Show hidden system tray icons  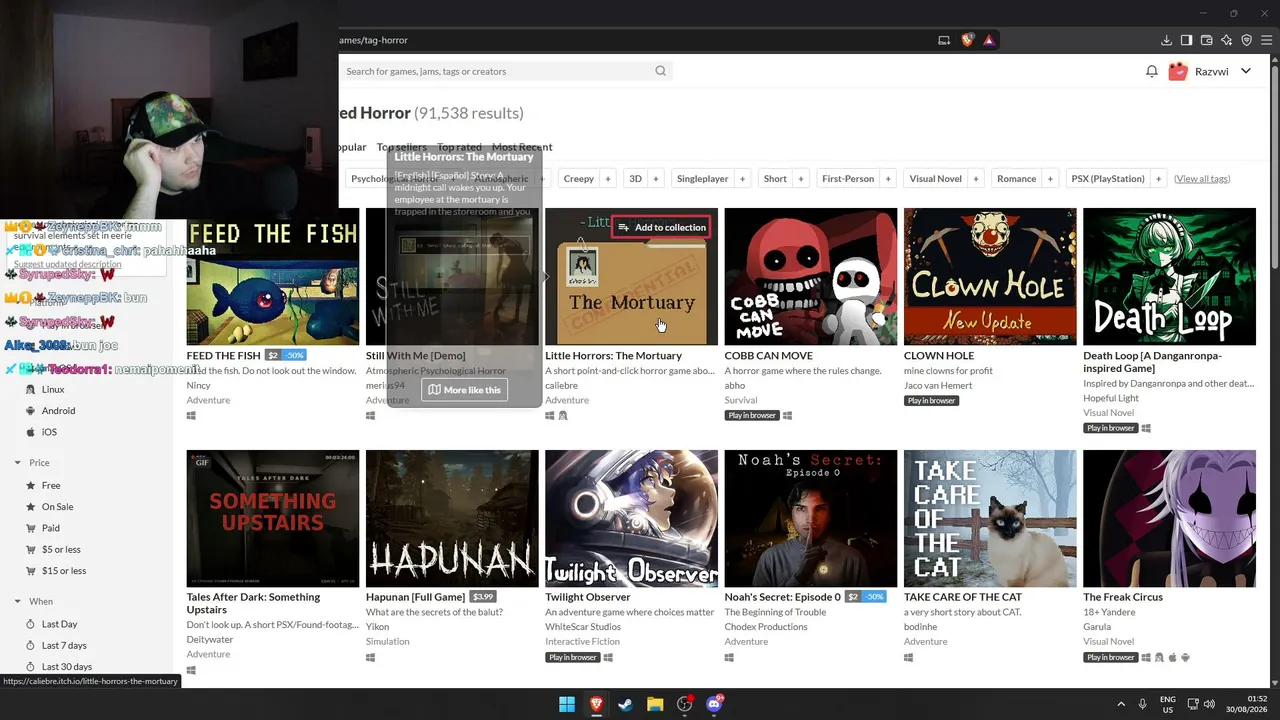[1121, 704]
